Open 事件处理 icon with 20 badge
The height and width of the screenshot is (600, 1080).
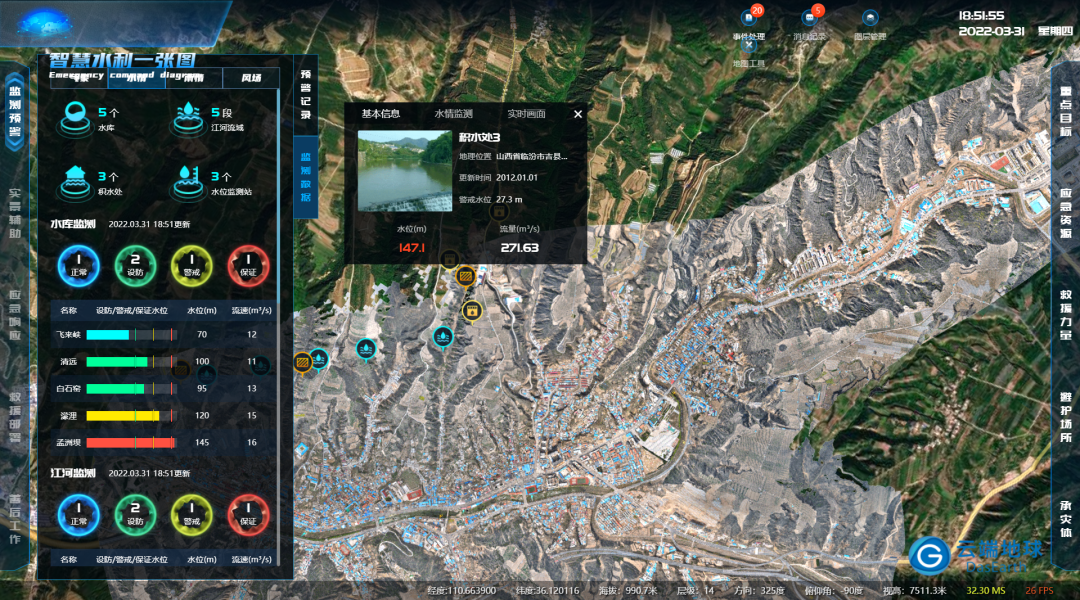click(748, 19)
